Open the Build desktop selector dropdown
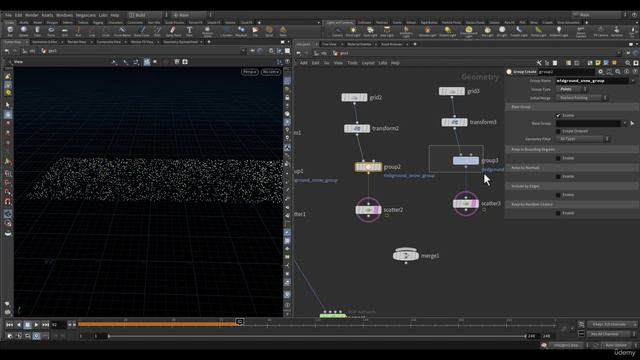This screenshot has width=640, height=360. point(147,15)
